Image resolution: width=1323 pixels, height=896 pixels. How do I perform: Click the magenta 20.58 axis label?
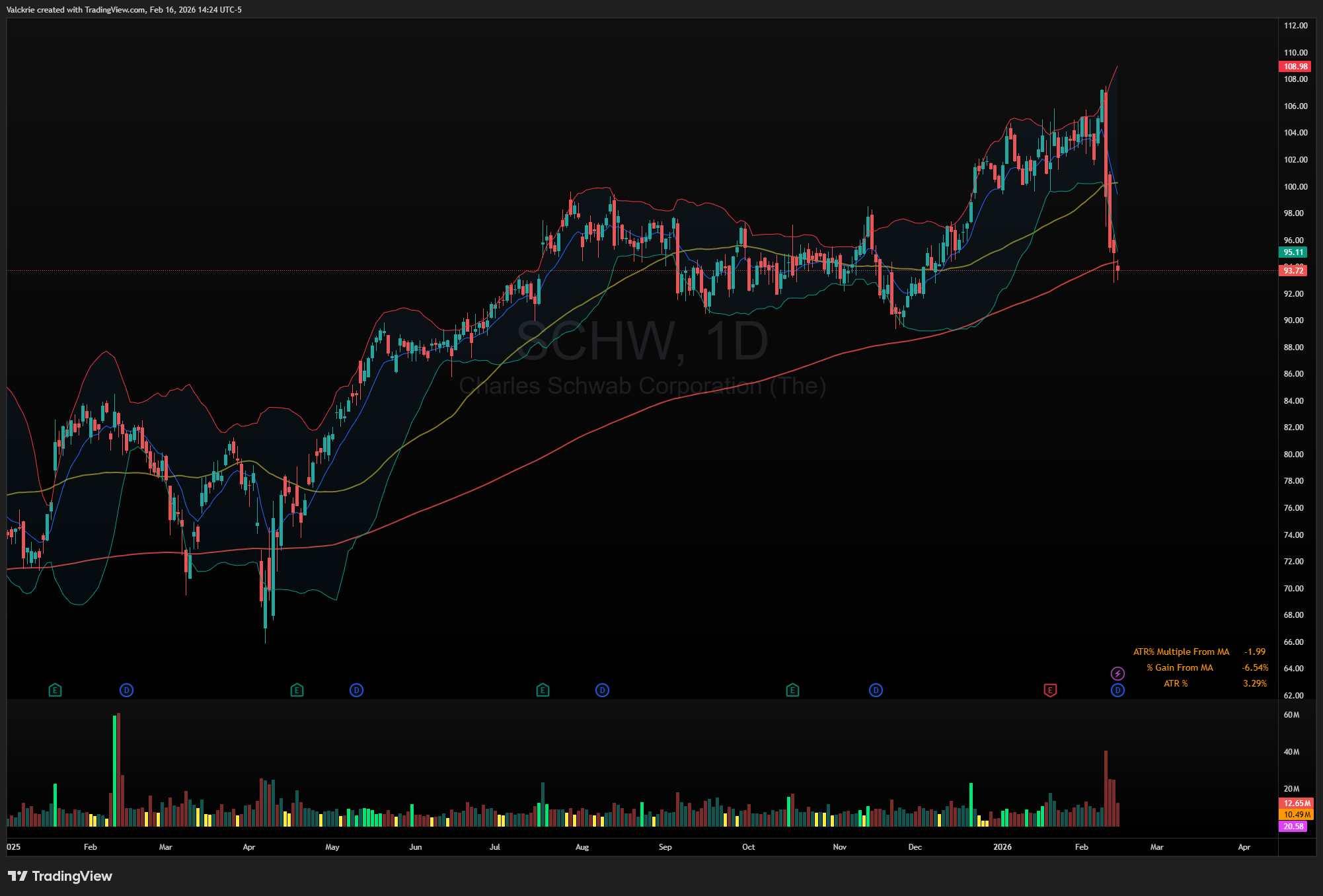click(x=1293, y=827)
